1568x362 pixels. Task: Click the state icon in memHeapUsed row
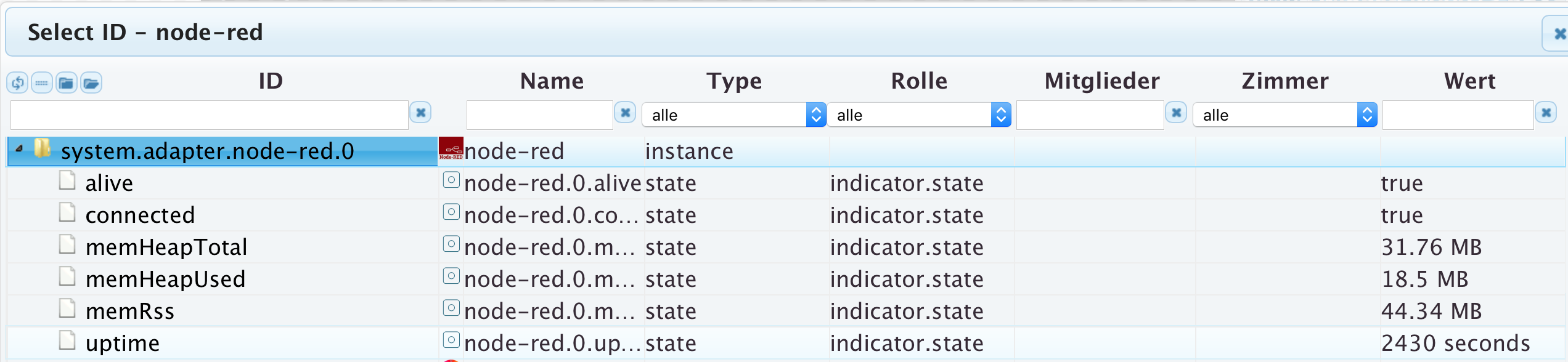tap(452, 276)
